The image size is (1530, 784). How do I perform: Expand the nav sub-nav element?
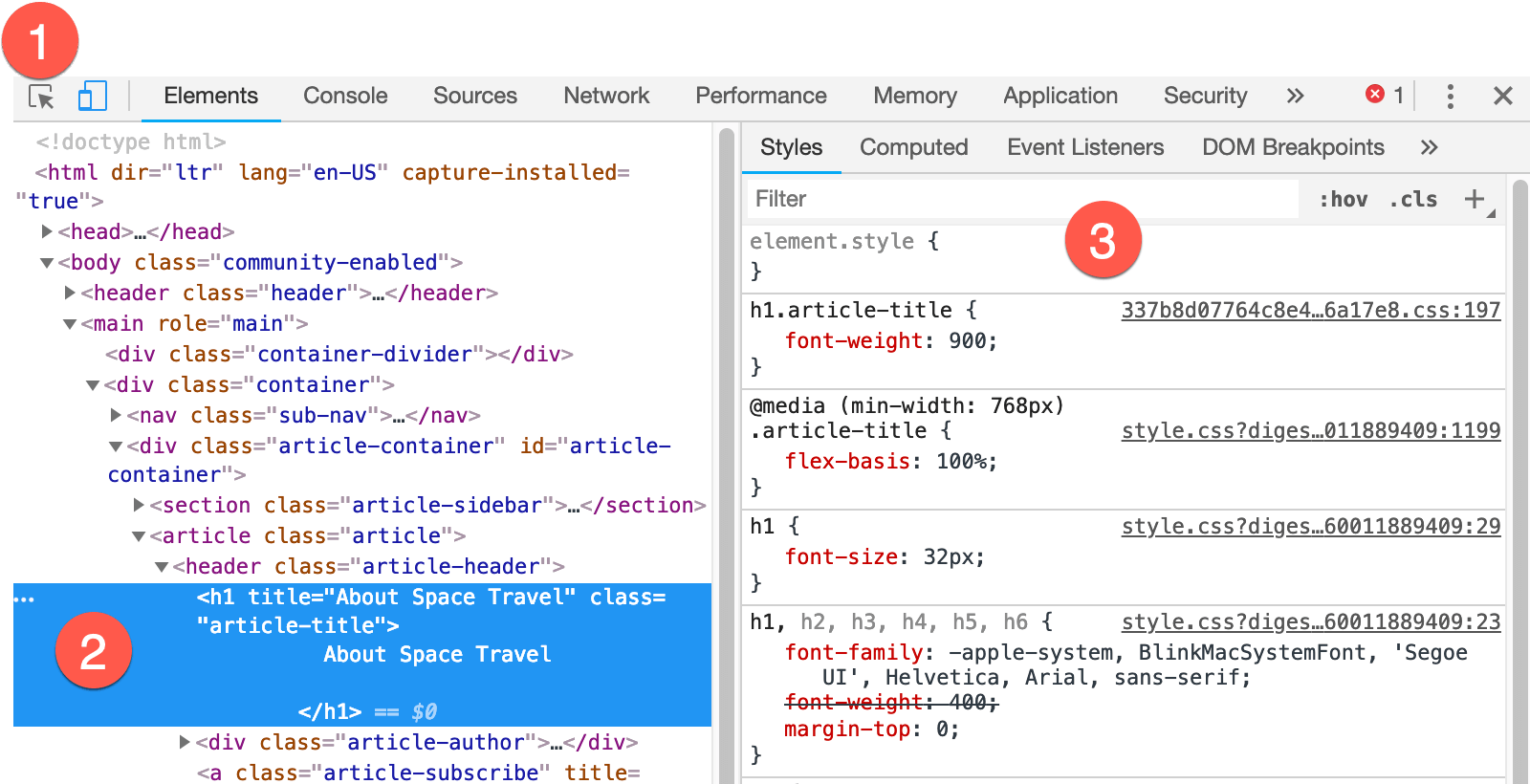tap(116, 415)
